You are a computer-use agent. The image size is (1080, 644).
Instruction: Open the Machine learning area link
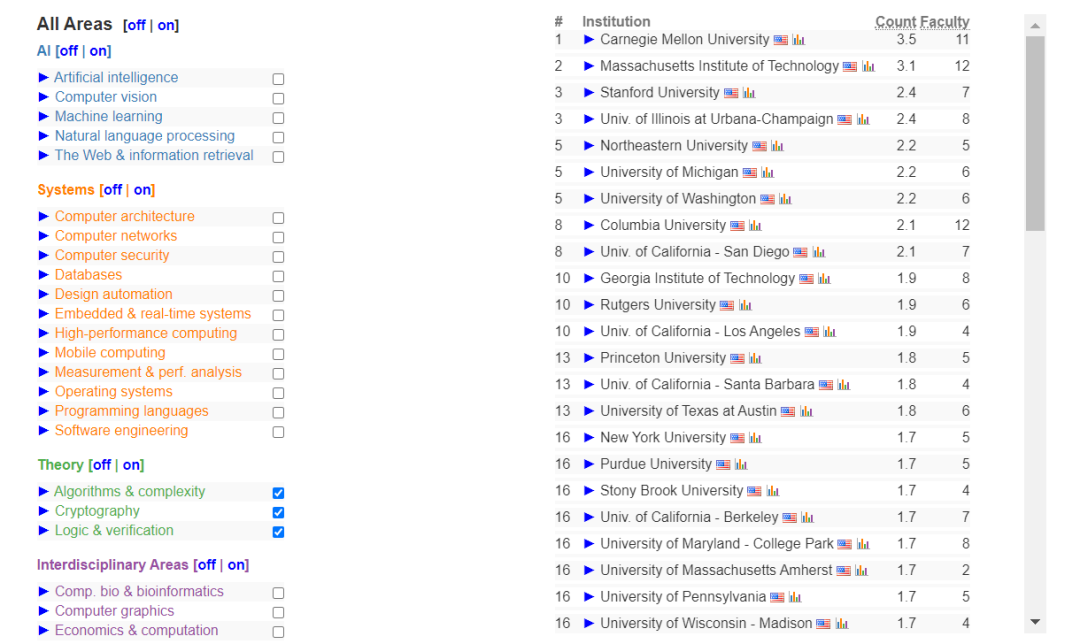pos(109,116)
